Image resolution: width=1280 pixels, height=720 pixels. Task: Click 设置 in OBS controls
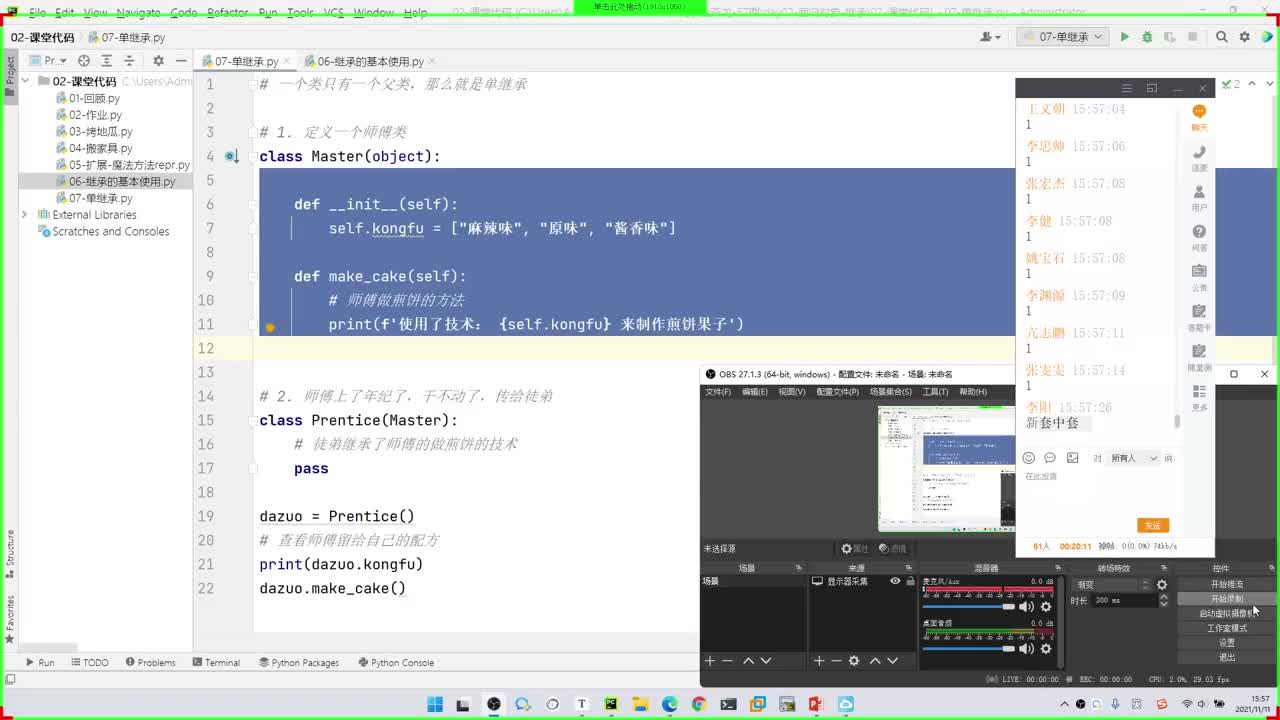tap(1227, 643)
